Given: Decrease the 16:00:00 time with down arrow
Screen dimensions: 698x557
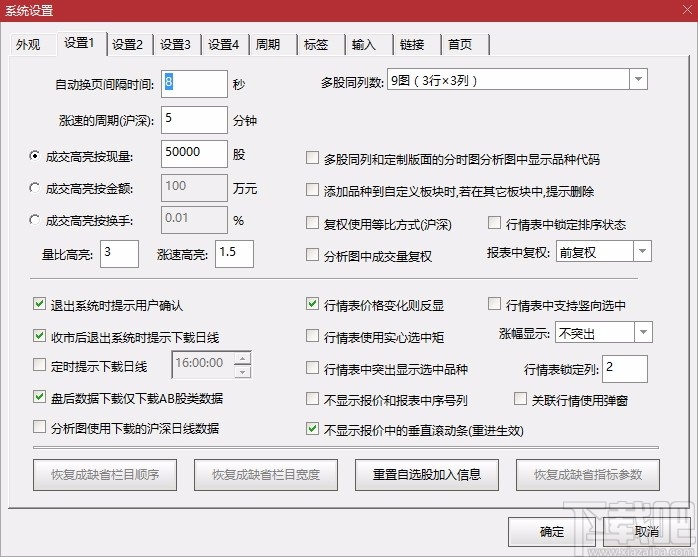Looking at the screenshot, I should (243, 372).
